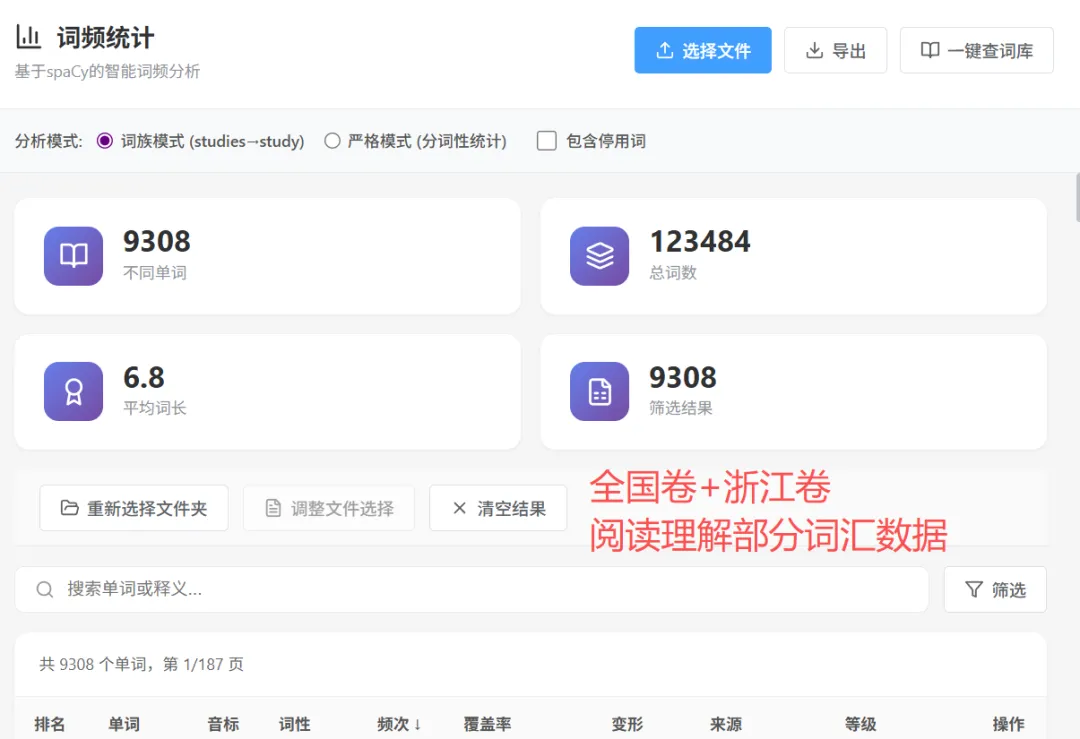
Task: Click the book icon on 一键查词库 button
Action: [929, 50]
